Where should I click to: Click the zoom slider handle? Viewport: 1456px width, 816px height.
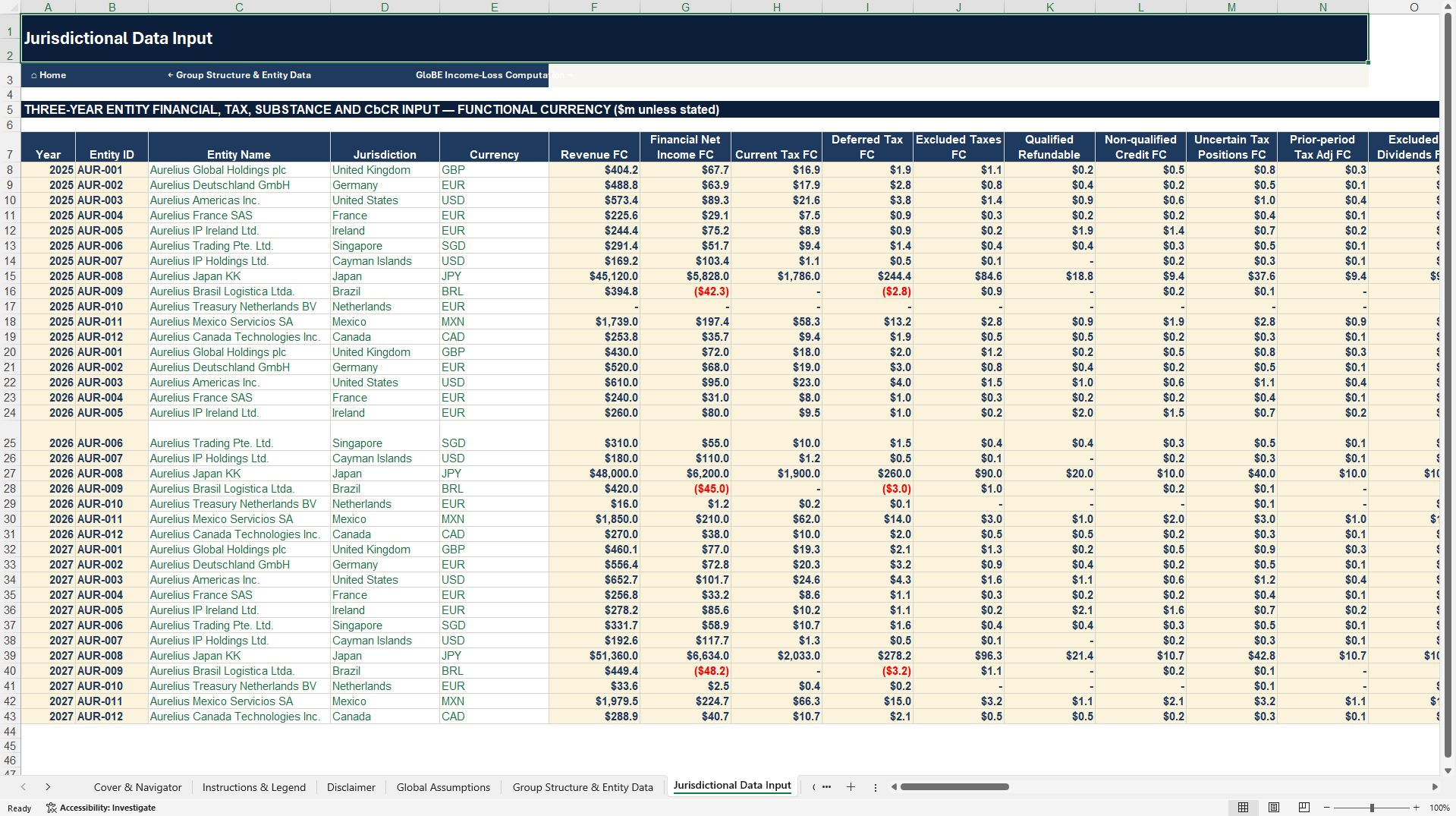tap(1372, 808)
